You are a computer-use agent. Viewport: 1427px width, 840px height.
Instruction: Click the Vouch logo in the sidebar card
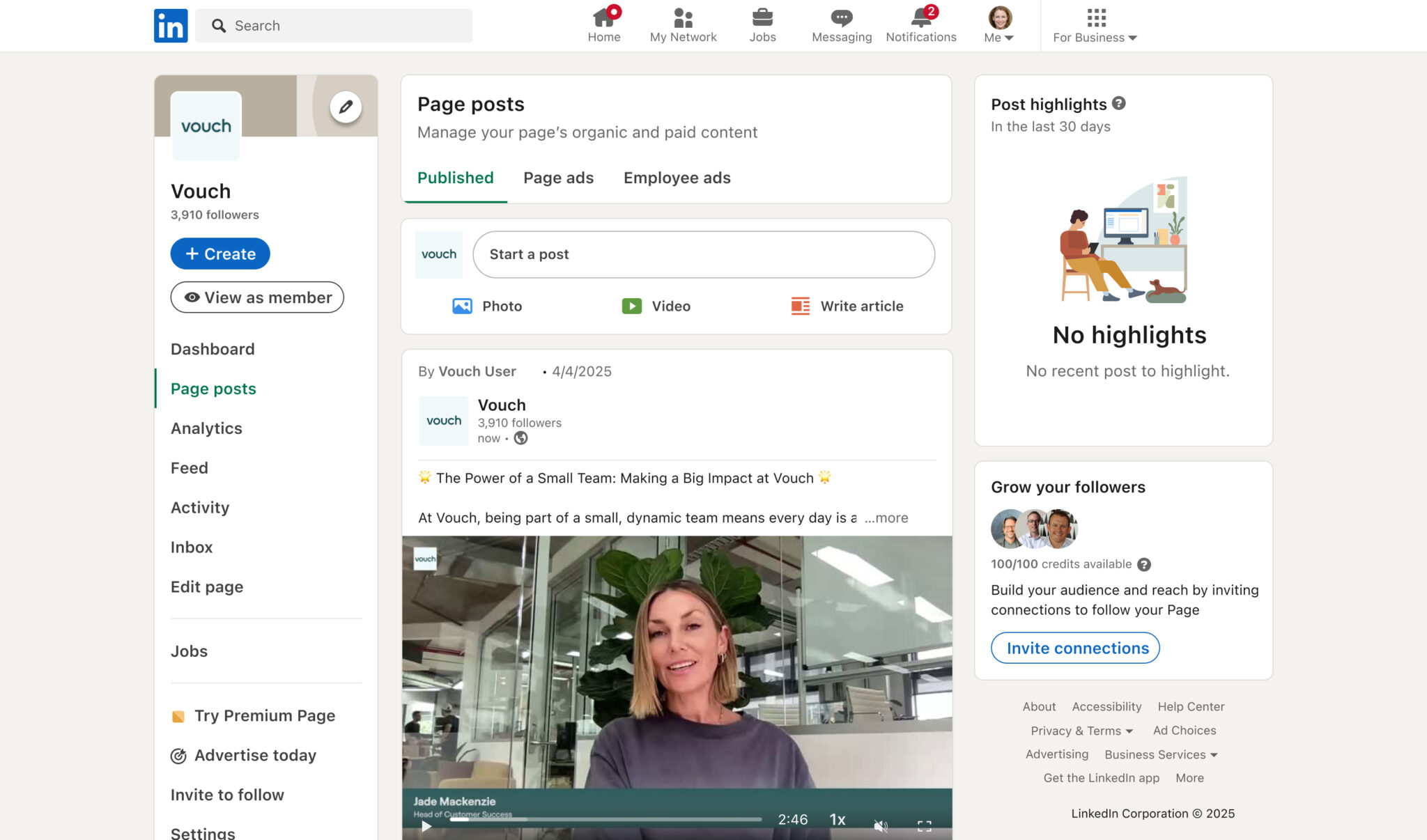pos(206,126)
